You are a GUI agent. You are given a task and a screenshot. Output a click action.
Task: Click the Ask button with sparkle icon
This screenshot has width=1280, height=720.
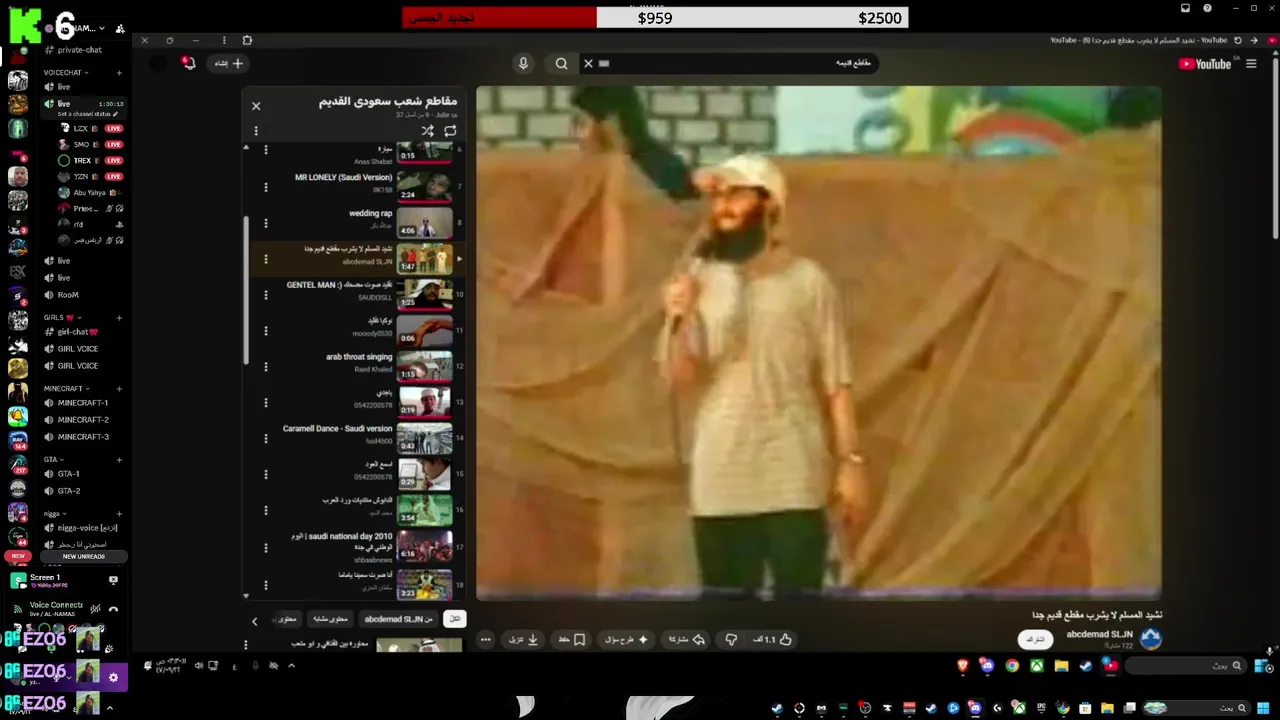(x=628, y=639)
